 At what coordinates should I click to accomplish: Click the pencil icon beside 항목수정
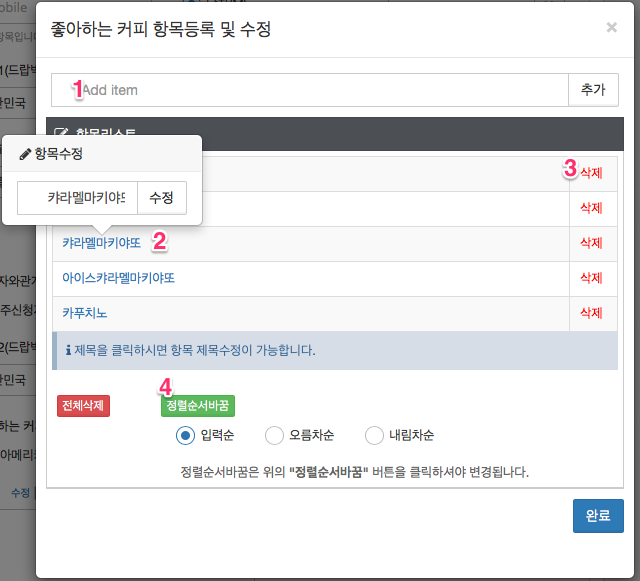(25, 154)
